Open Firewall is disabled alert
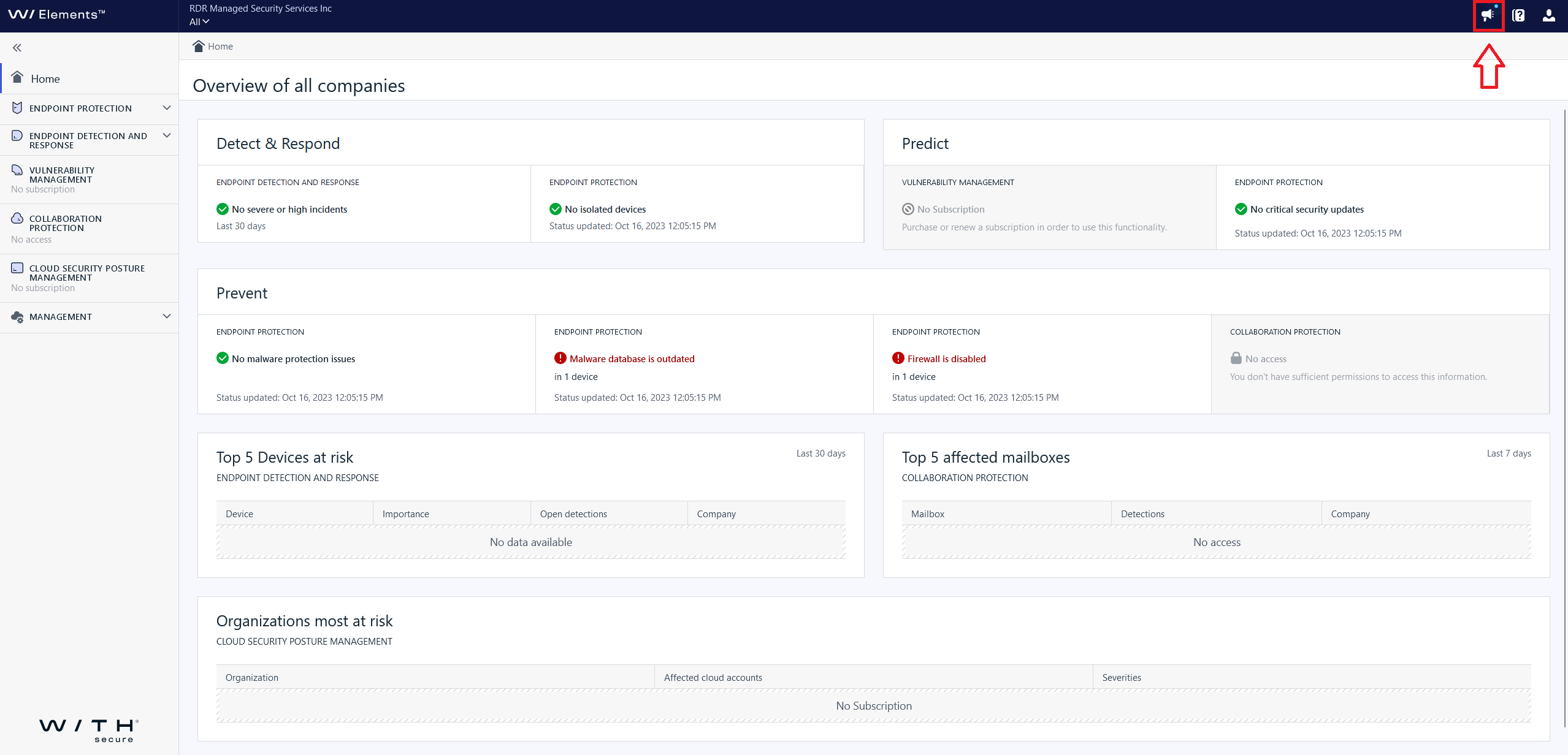 [x=946, y=359]
